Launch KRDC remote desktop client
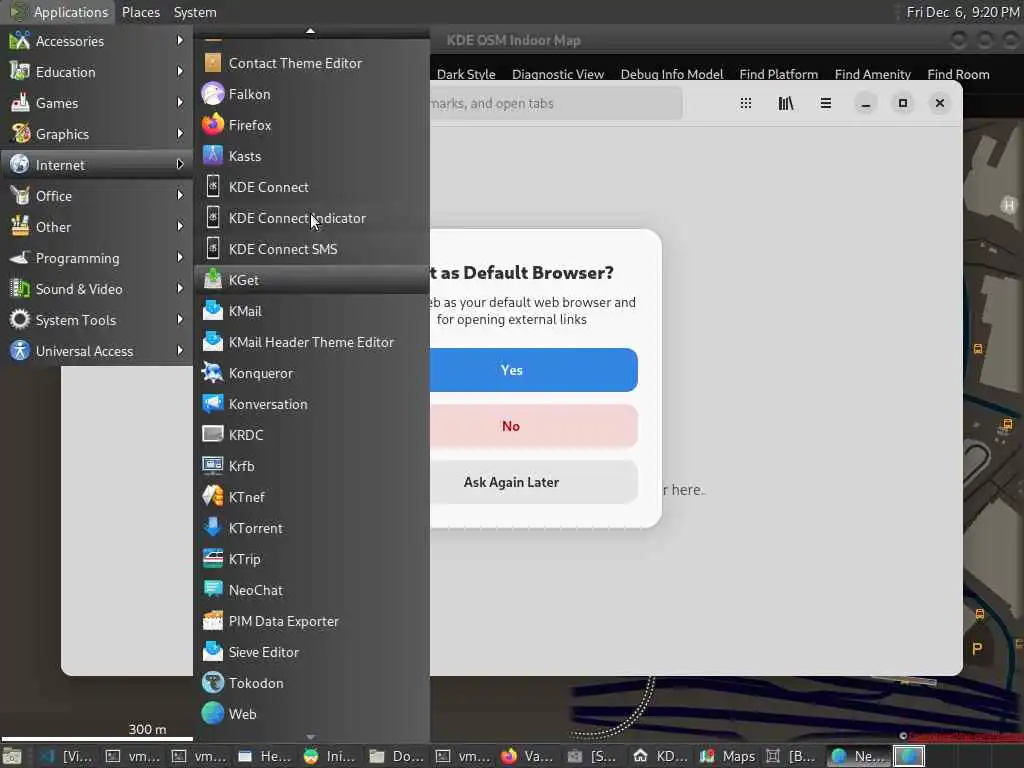The width and height of the screenshot is (1024, 768). (x=312, y=435)
